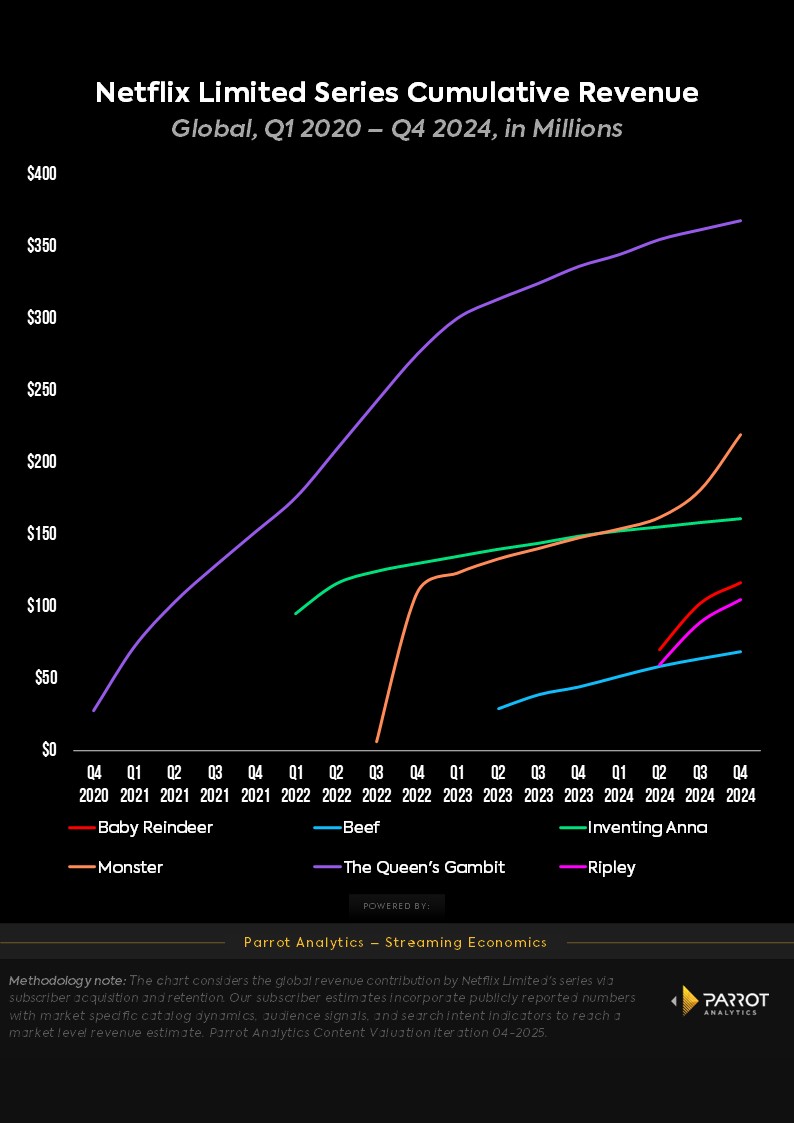
Task: Click the 'Q2 2024' x-axis label
Action: click(659, 784)
